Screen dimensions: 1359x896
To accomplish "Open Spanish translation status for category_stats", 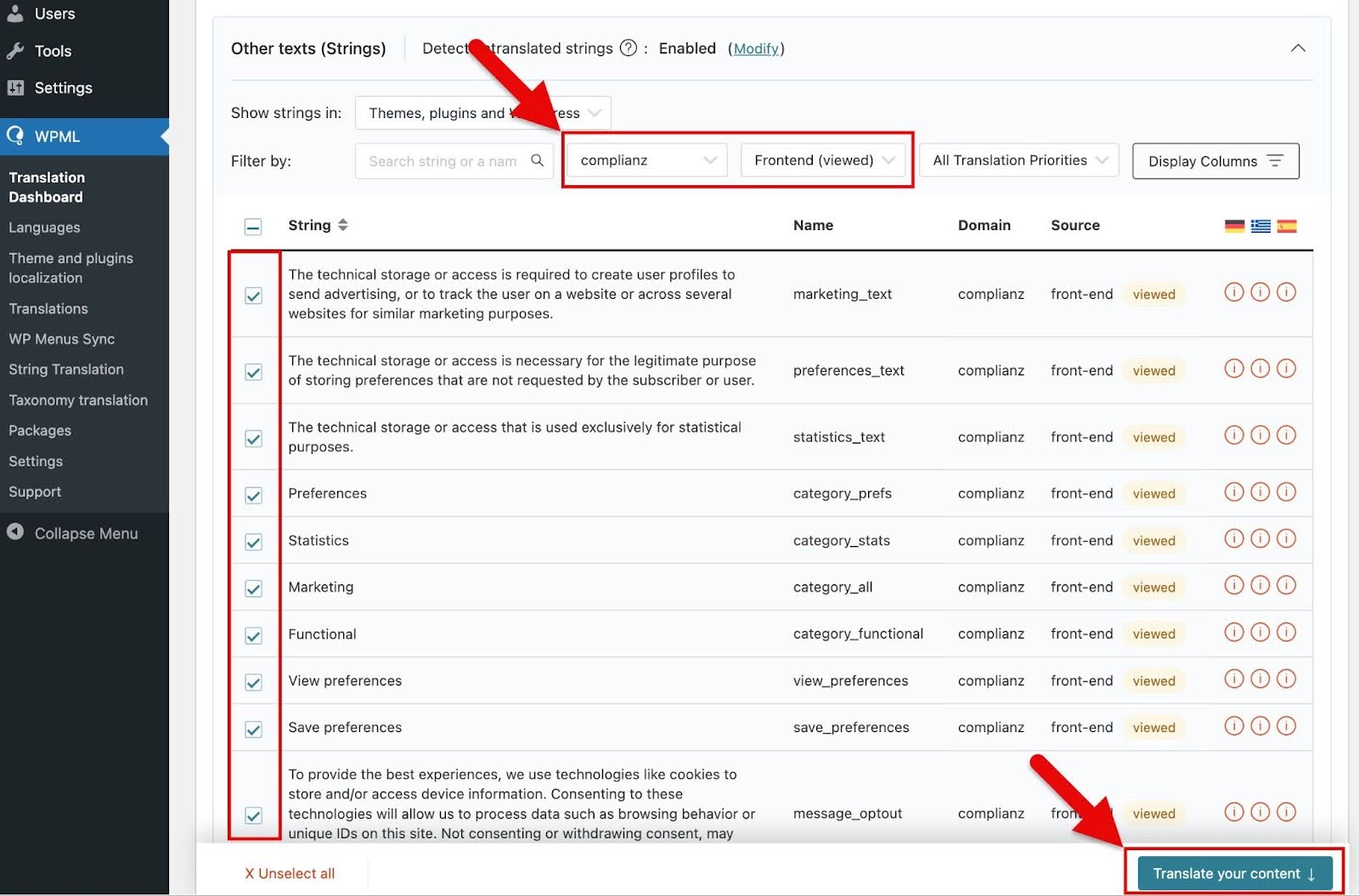I will click(x=1287, y=538).
